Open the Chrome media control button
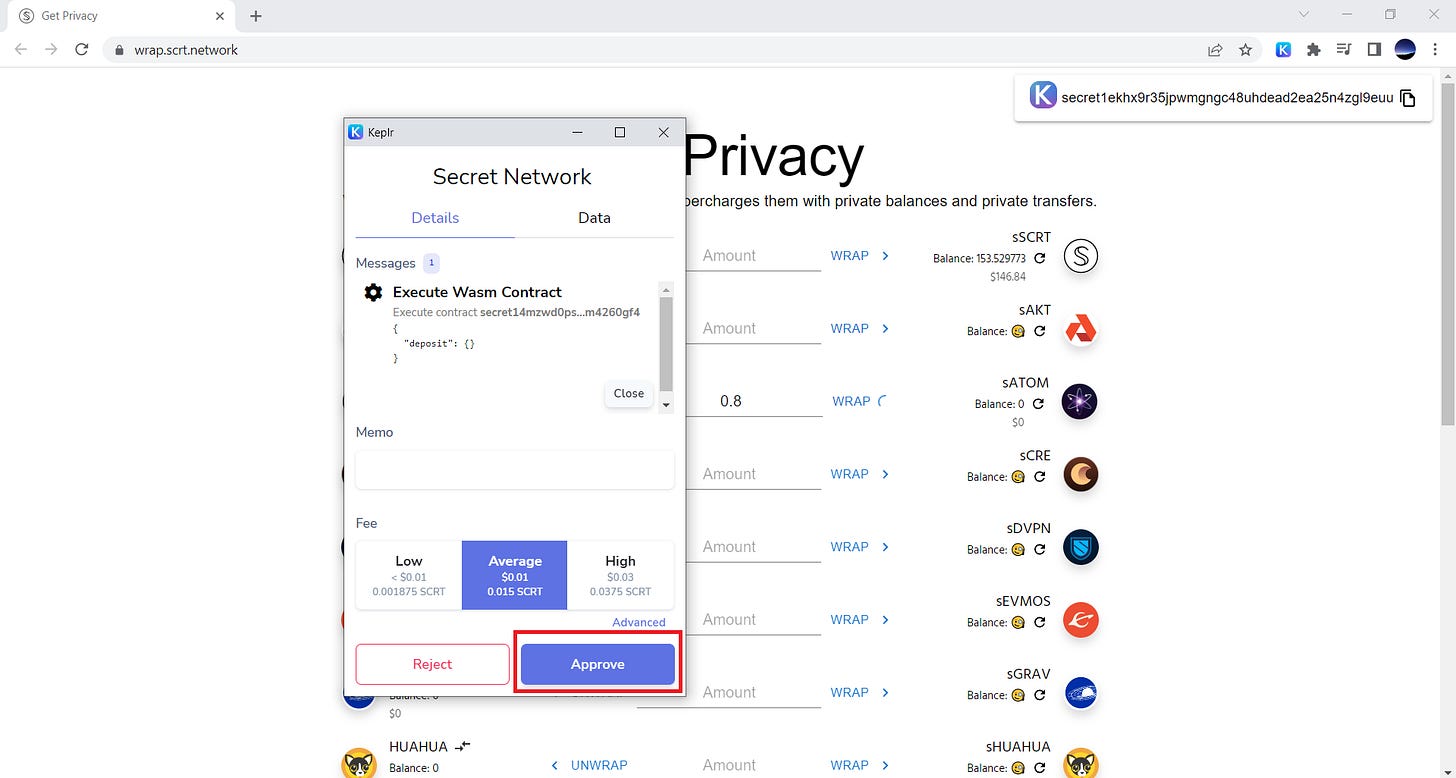This screenshot has width=1456, height=778. coord(1344,49)
